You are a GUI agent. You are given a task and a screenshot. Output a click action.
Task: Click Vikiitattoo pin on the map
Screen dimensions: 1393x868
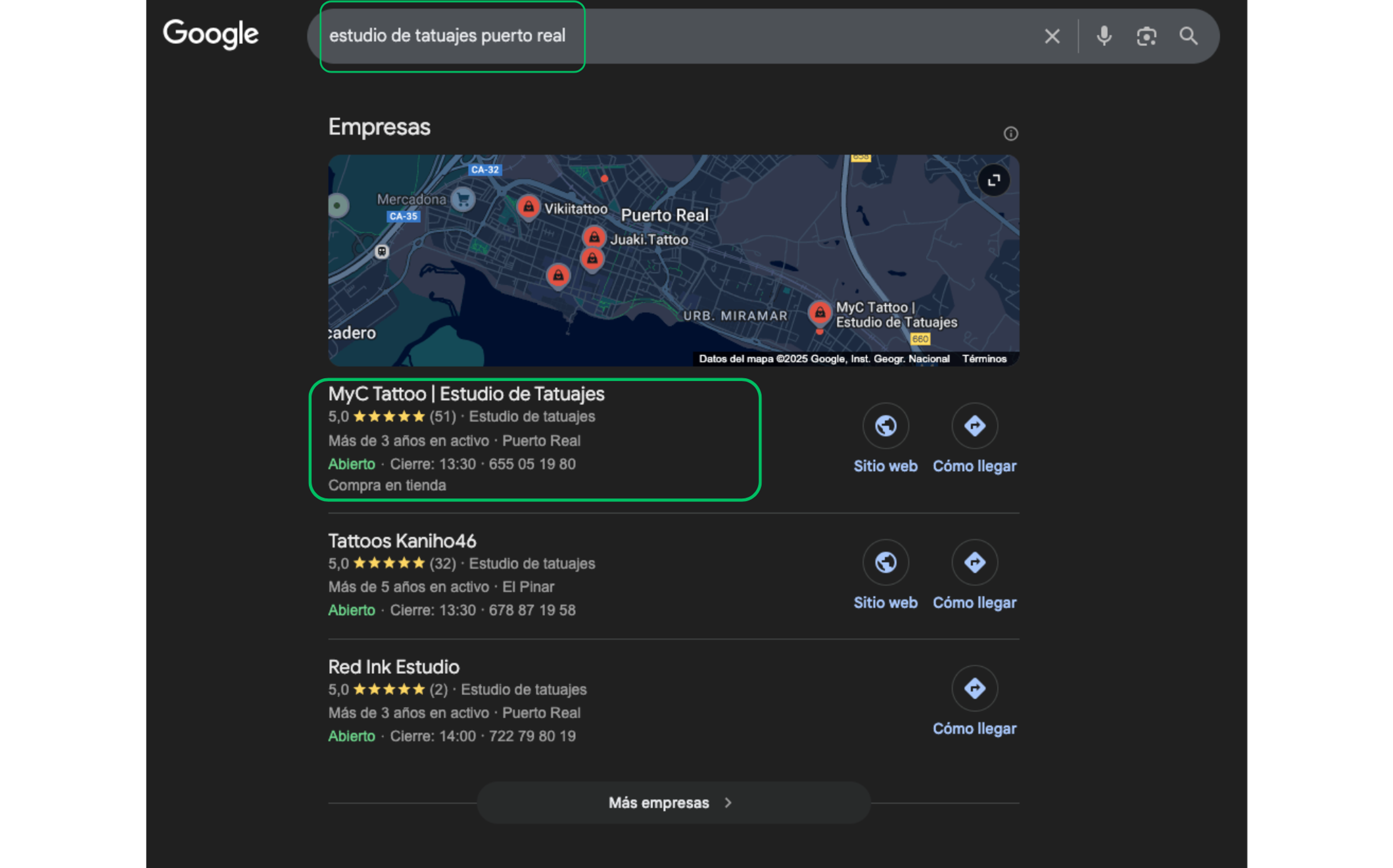click(x=528, y=207)
